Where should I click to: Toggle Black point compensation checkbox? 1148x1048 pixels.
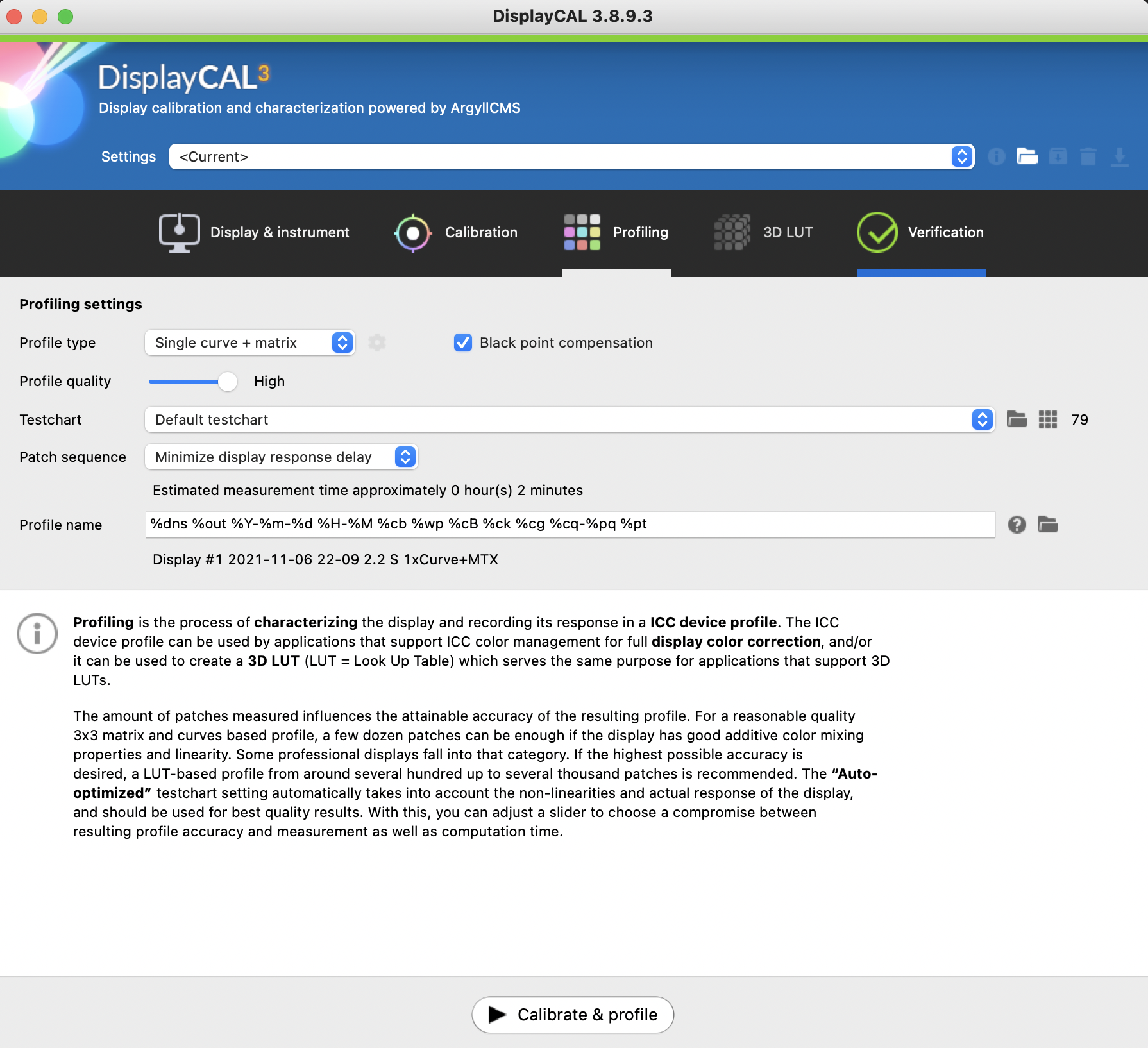(x=463, y=342)
